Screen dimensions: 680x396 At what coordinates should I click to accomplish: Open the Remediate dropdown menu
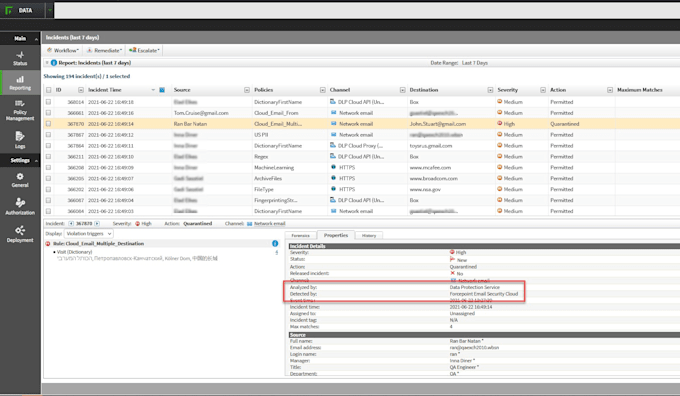pos(104,50)
